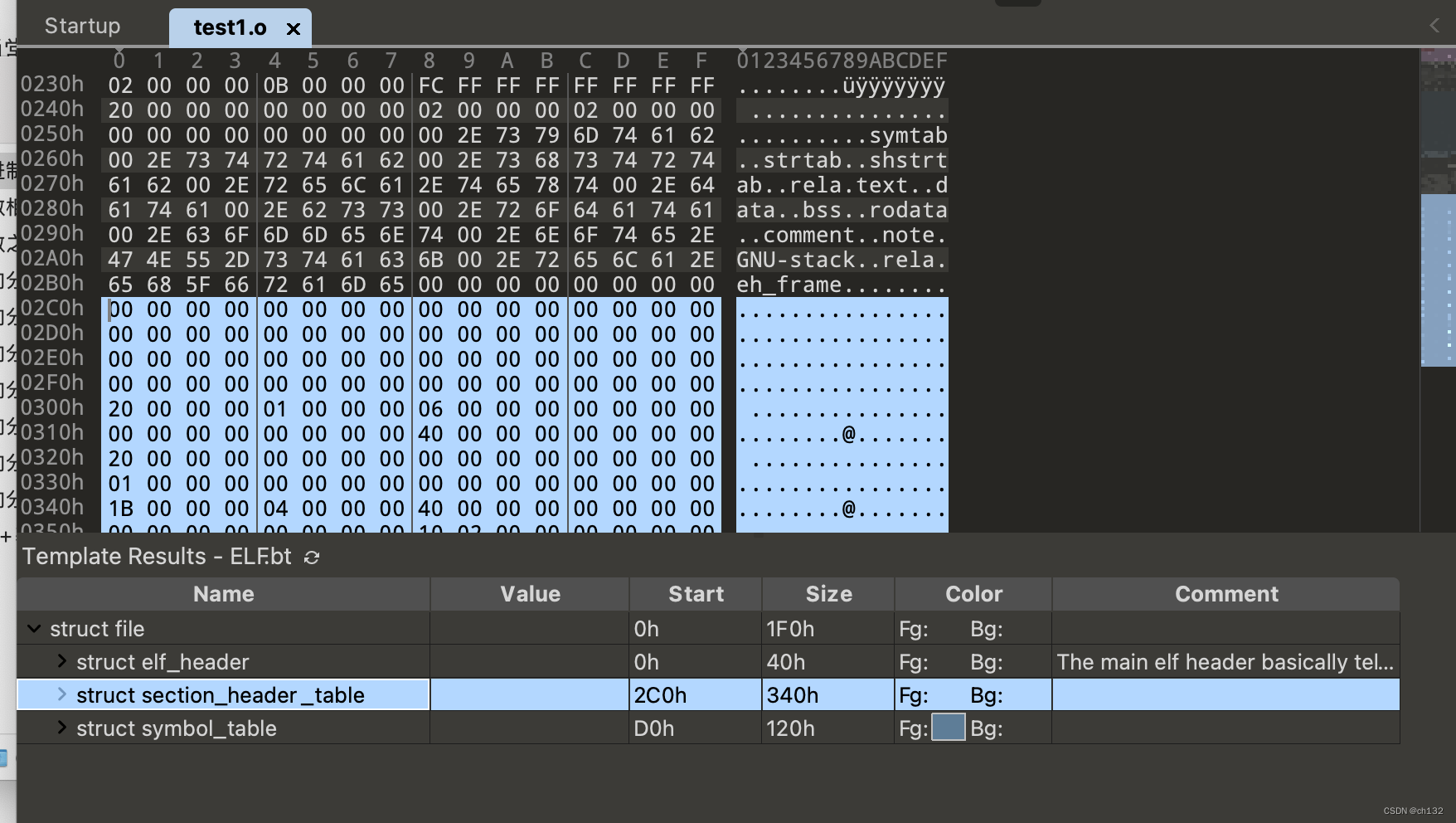Click address label 0230h
This screenshot has width=1456, height=823.
tap(51, 84)
